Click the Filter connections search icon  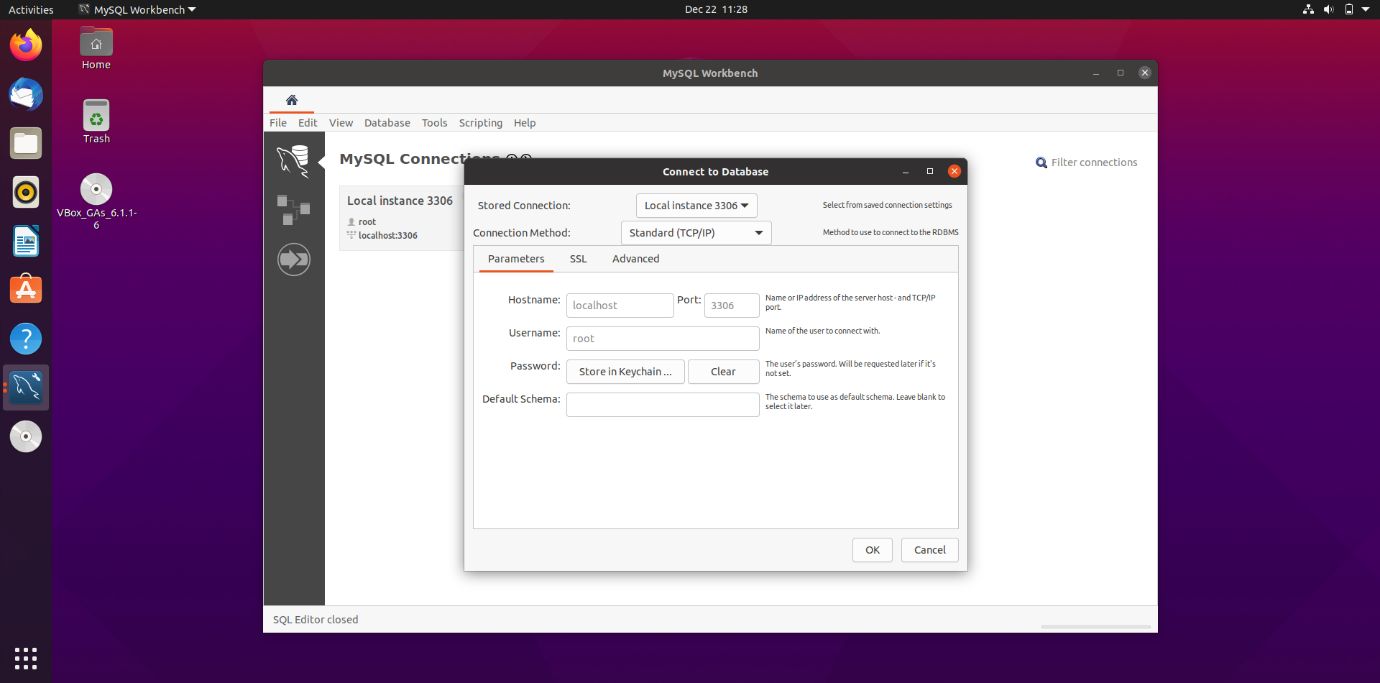[x=1041, y=163]
